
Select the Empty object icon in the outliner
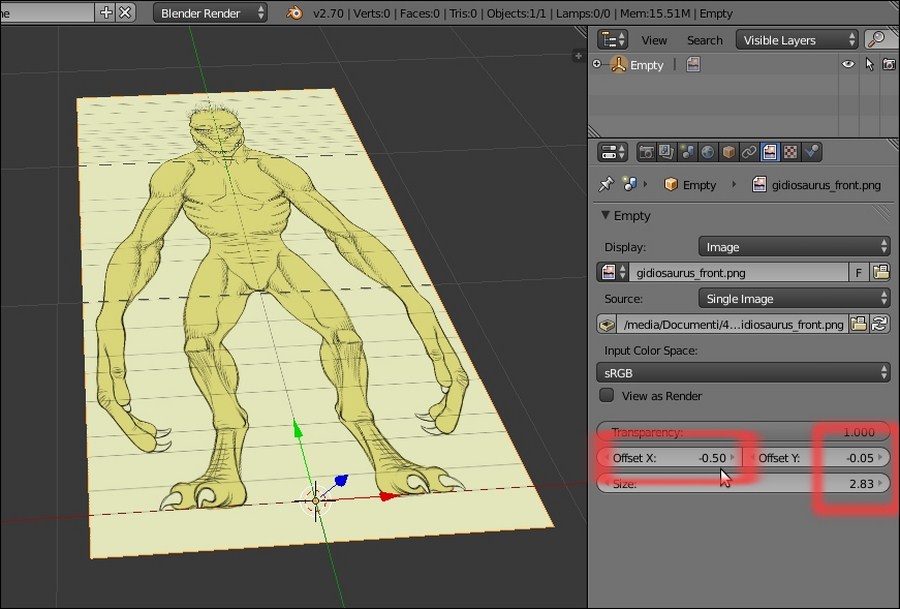(618, 64)
